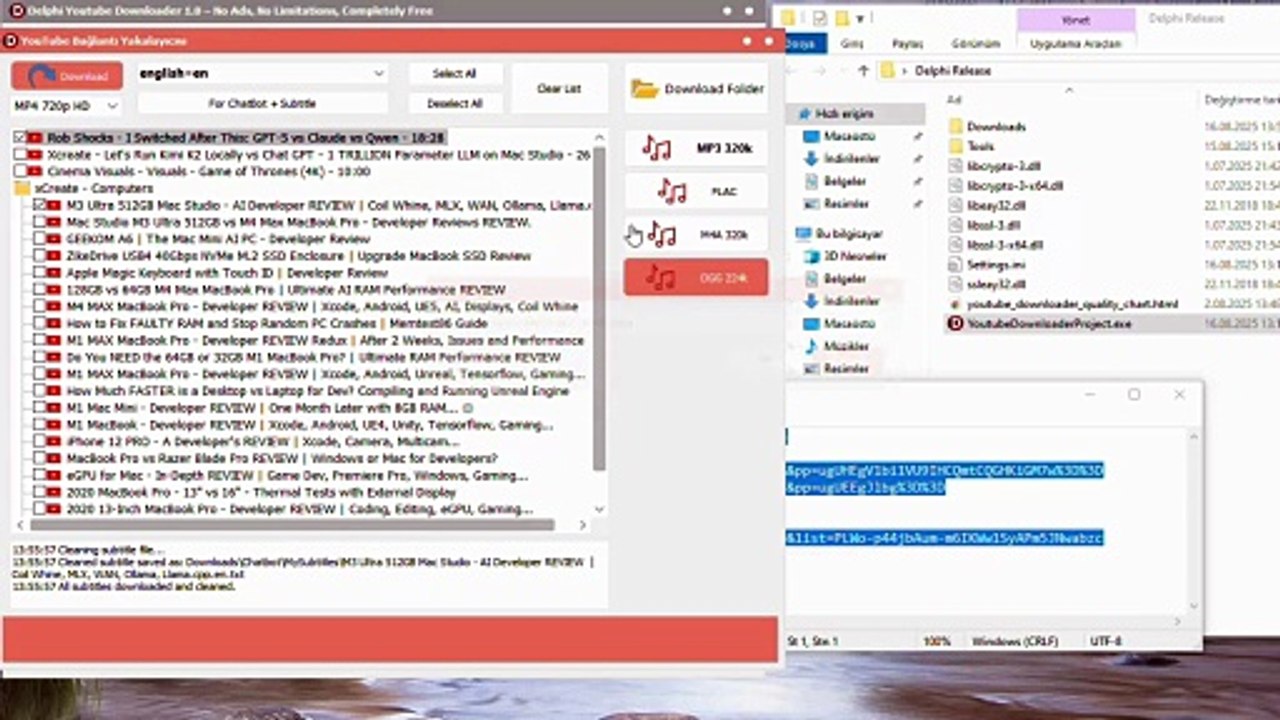Click YouTube icon of GEEKOM A6 video
Image resolution: width=1280 pixels, height=720 pixels.
(55, 239)
